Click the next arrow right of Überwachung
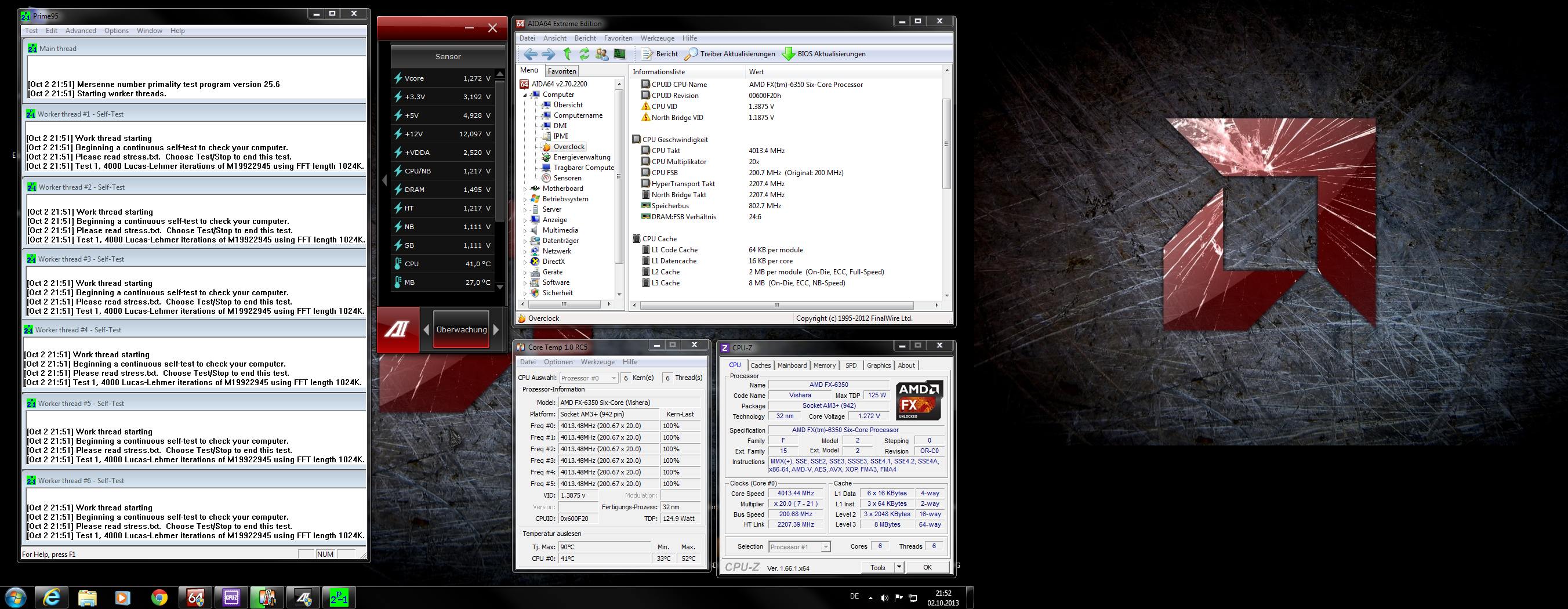The image size is (1568, 609). point(496,329)
